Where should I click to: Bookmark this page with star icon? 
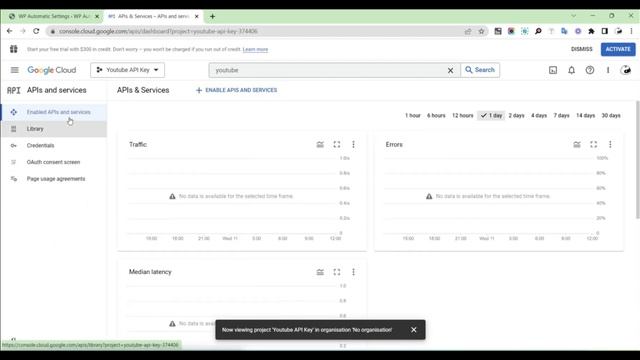[481, 31]
